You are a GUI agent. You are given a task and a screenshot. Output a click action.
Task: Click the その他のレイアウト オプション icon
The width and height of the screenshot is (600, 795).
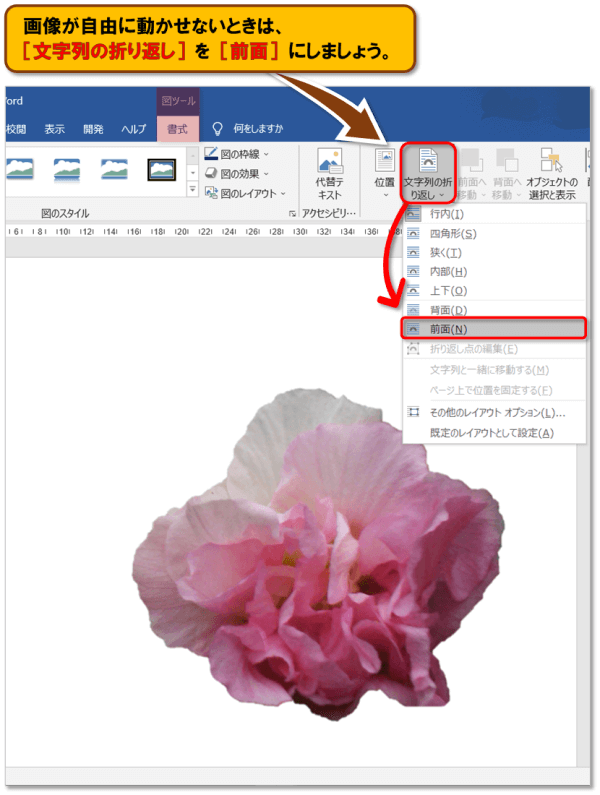413,412
